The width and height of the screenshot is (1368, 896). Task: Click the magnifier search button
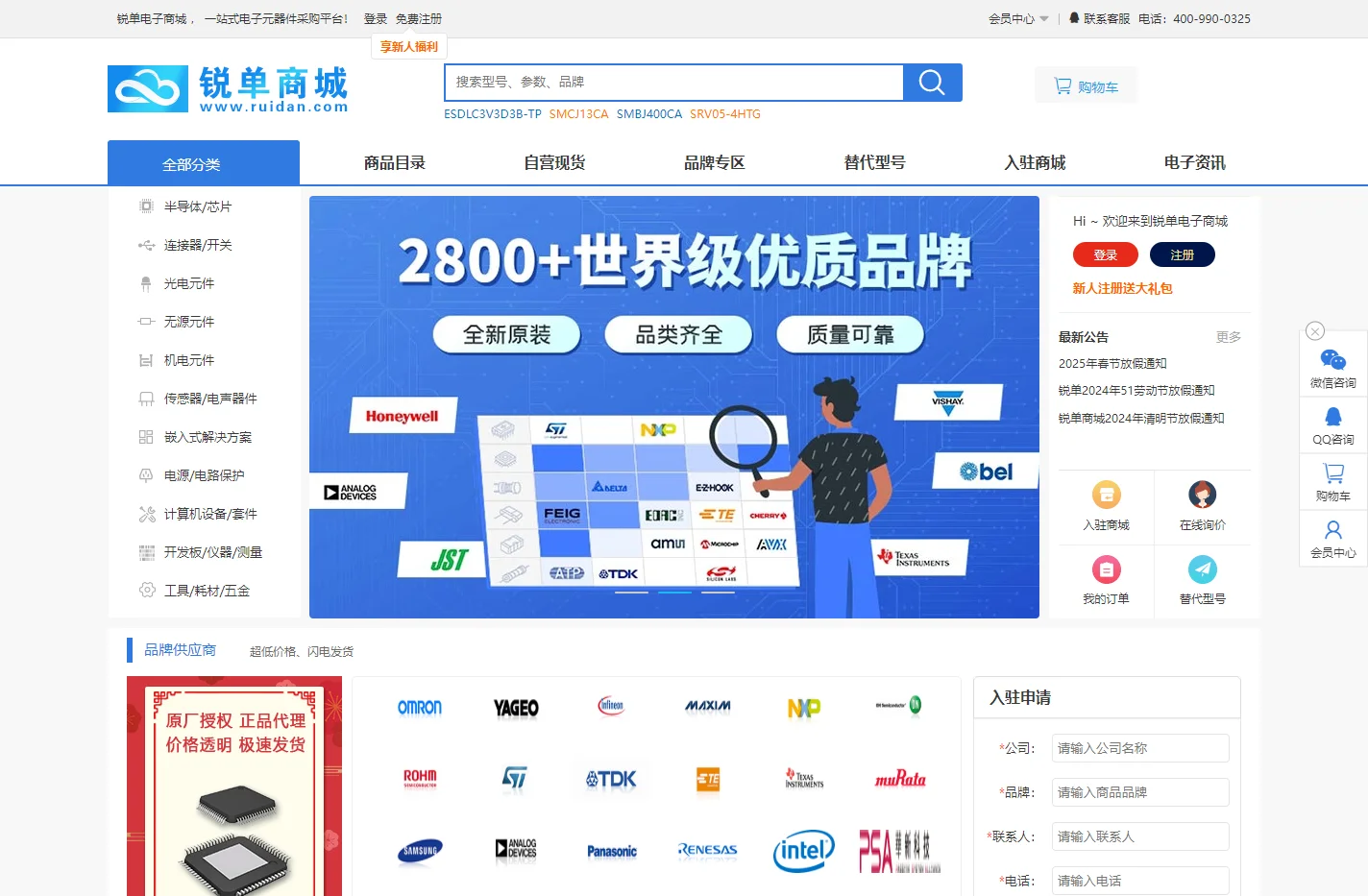933,83
